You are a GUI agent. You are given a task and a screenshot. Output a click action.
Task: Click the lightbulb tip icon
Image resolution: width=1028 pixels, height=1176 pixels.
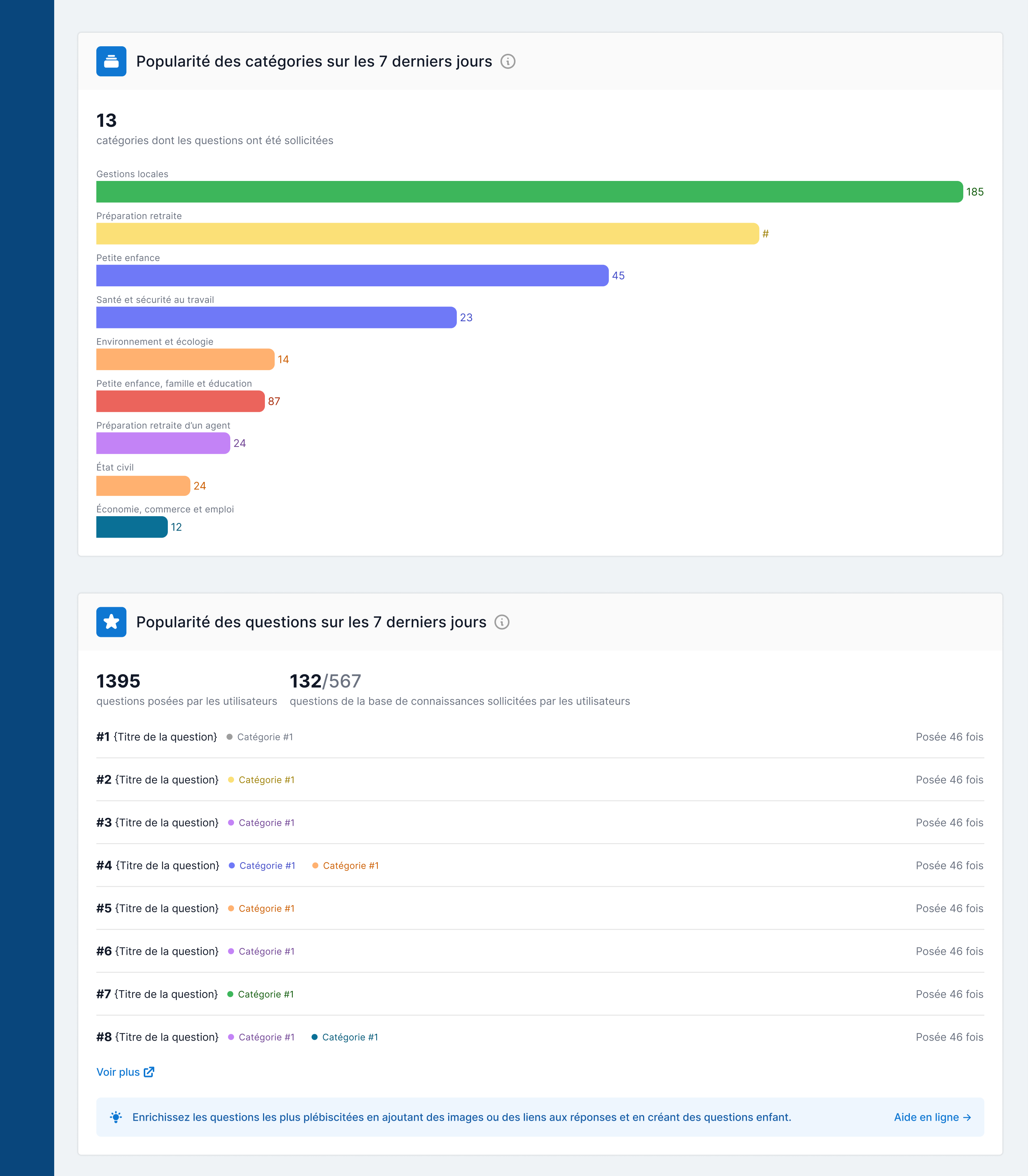[116, 1117]
